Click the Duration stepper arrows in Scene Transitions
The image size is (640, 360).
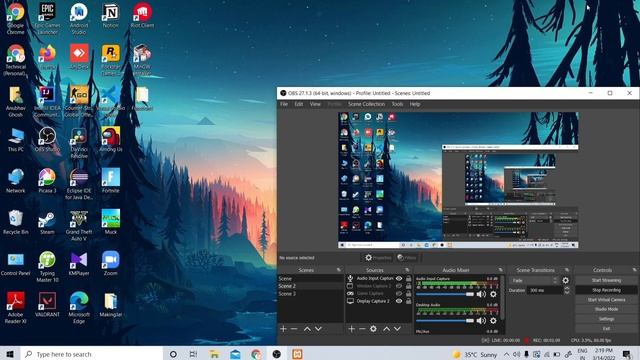[x=567, y=290]
